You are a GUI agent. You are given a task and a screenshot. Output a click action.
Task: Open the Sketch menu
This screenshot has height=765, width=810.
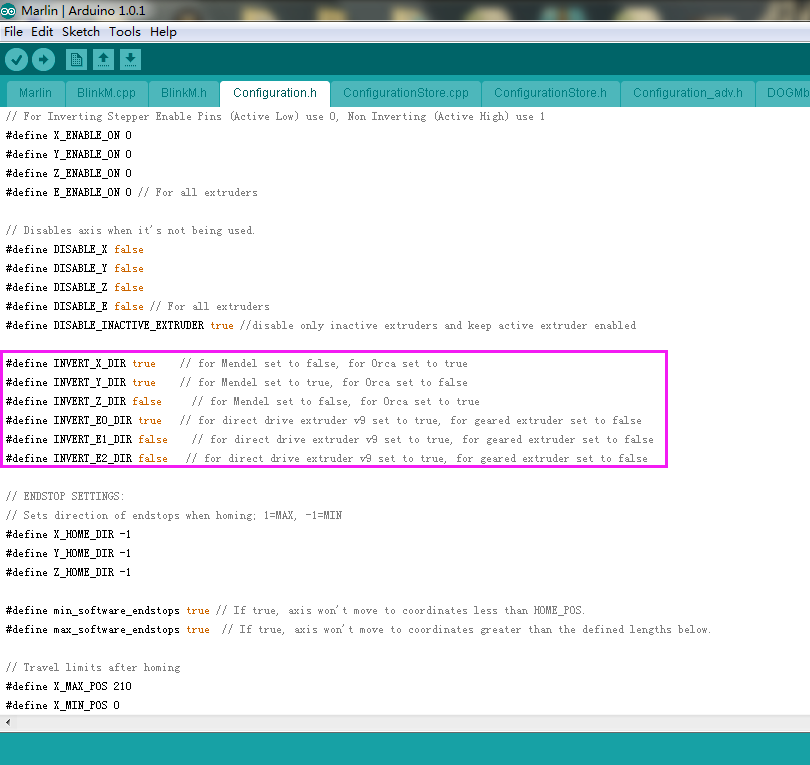pyautogui.click(x=81, y=32)
